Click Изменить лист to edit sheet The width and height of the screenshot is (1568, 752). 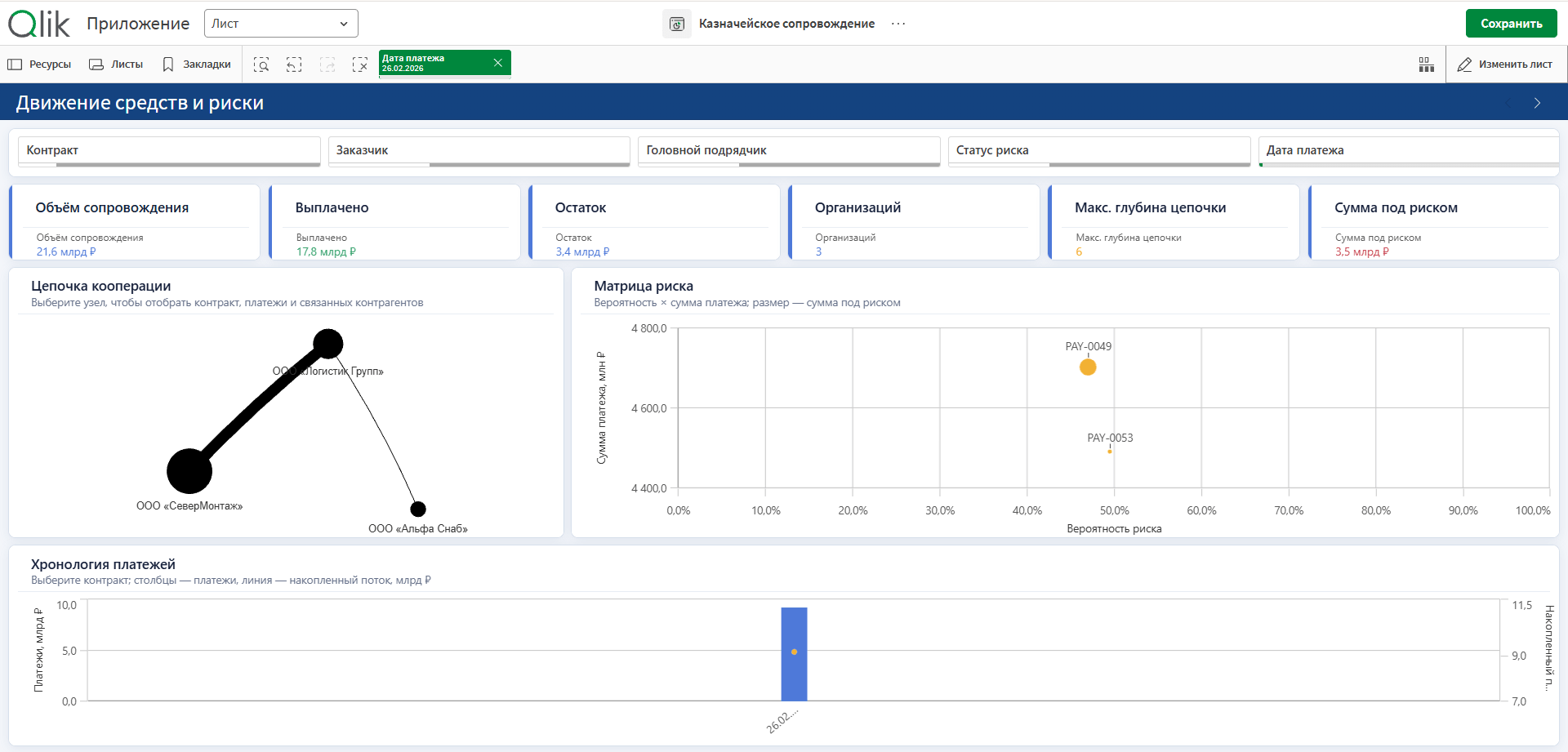point(1505,65)
